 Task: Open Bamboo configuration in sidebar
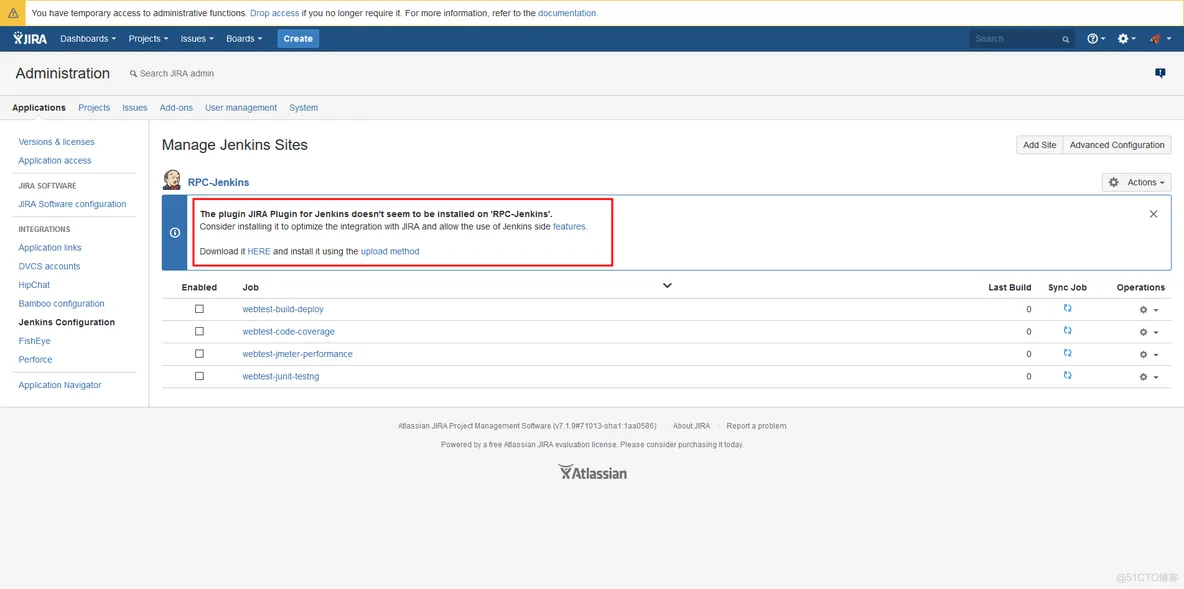(61, 304)
